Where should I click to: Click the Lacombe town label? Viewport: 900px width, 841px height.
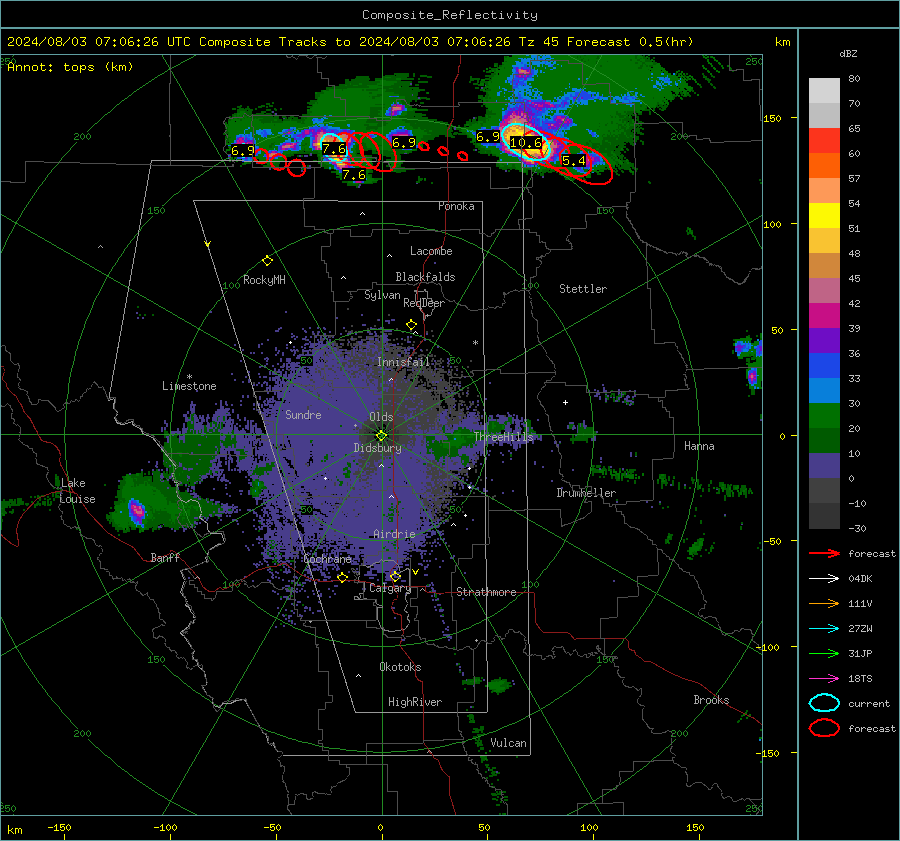tap(431, 251)
